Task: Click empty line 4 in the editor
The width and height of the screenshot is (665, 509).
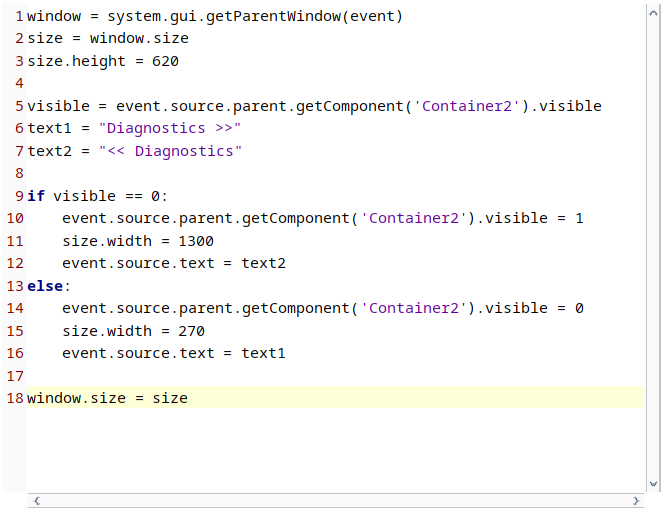Action: 335,83
